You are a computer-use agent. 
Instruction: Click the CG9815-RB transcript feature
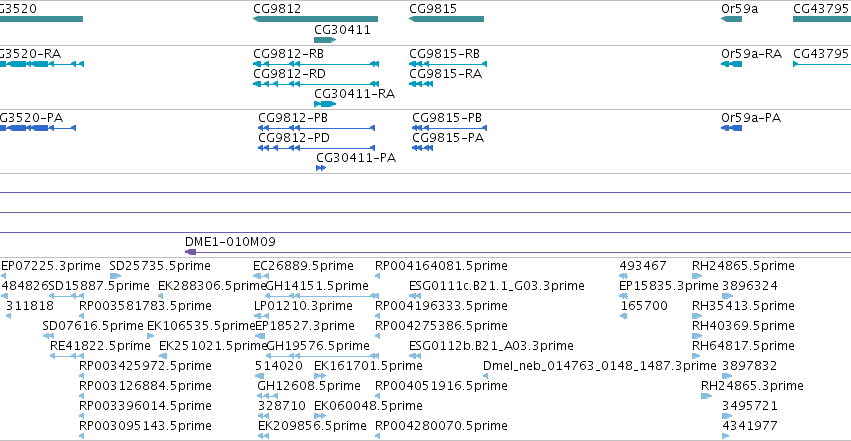[x=448, y=64]
